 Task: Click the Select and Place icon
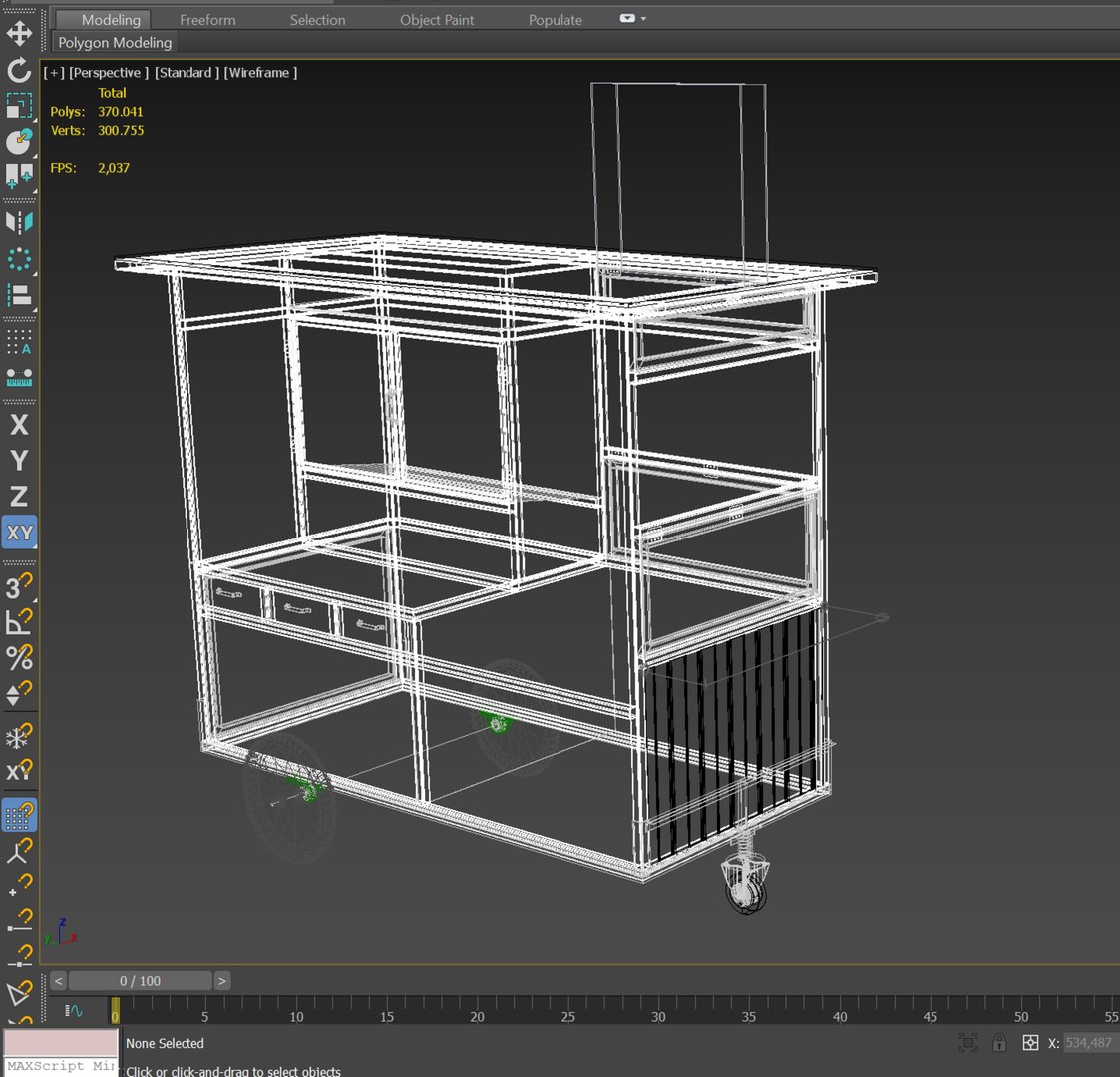pyautogui.click(x=19, y=142)
